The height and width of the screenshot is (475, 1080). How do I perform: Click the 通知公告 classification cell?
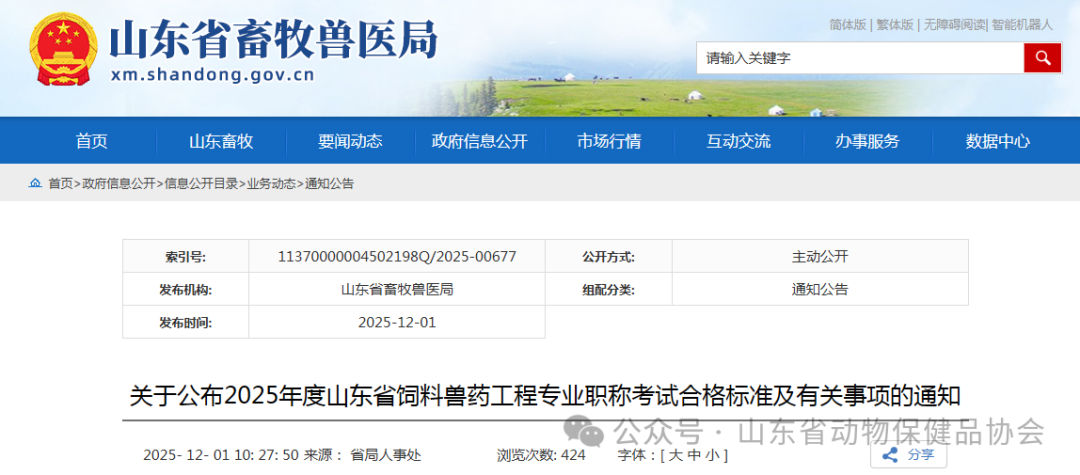click(820, 289)
